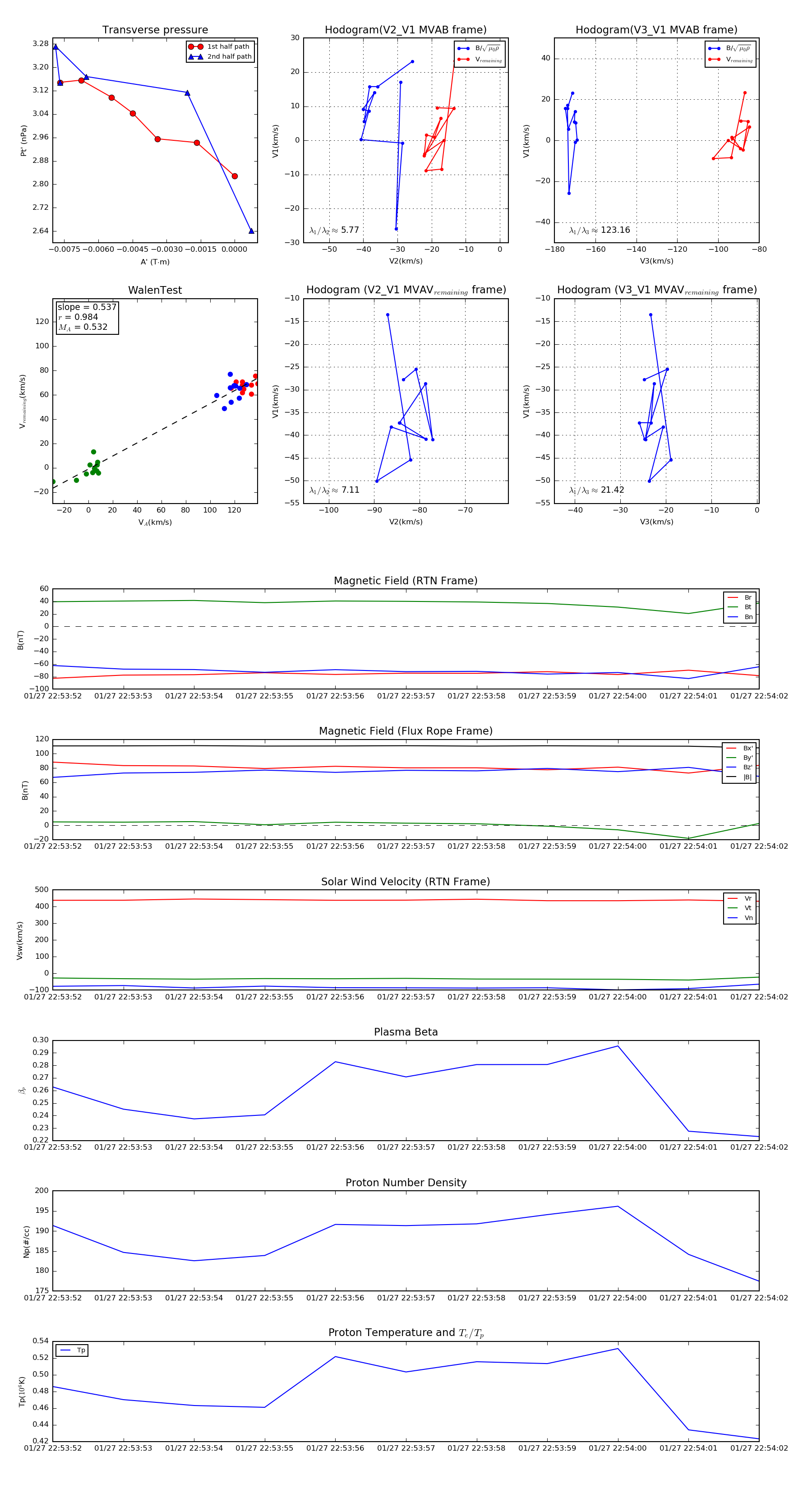812x1489 pixels.
Task: Click the "Pt' (nPa)" y-axis label
Action: [x=24, y=140]
